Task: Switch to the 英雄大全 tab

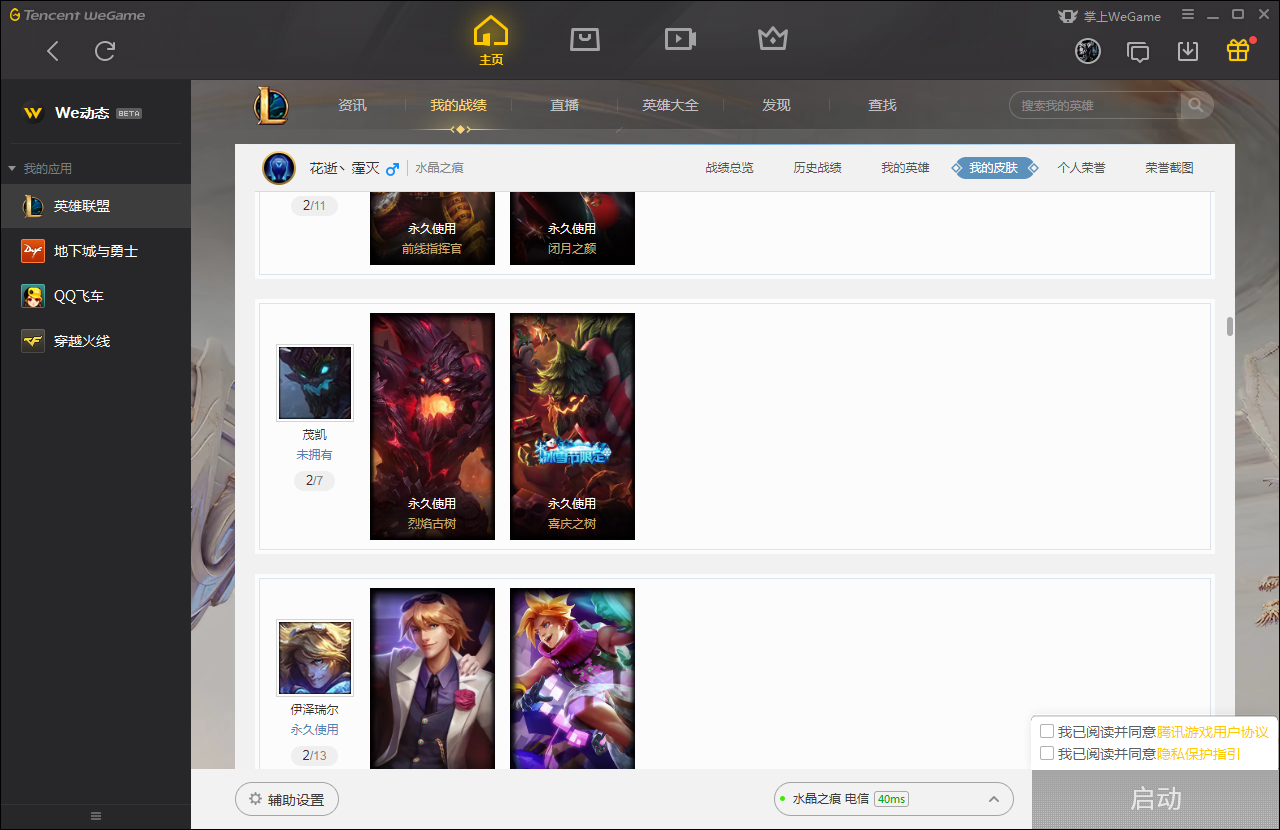Action: [670, 105]
